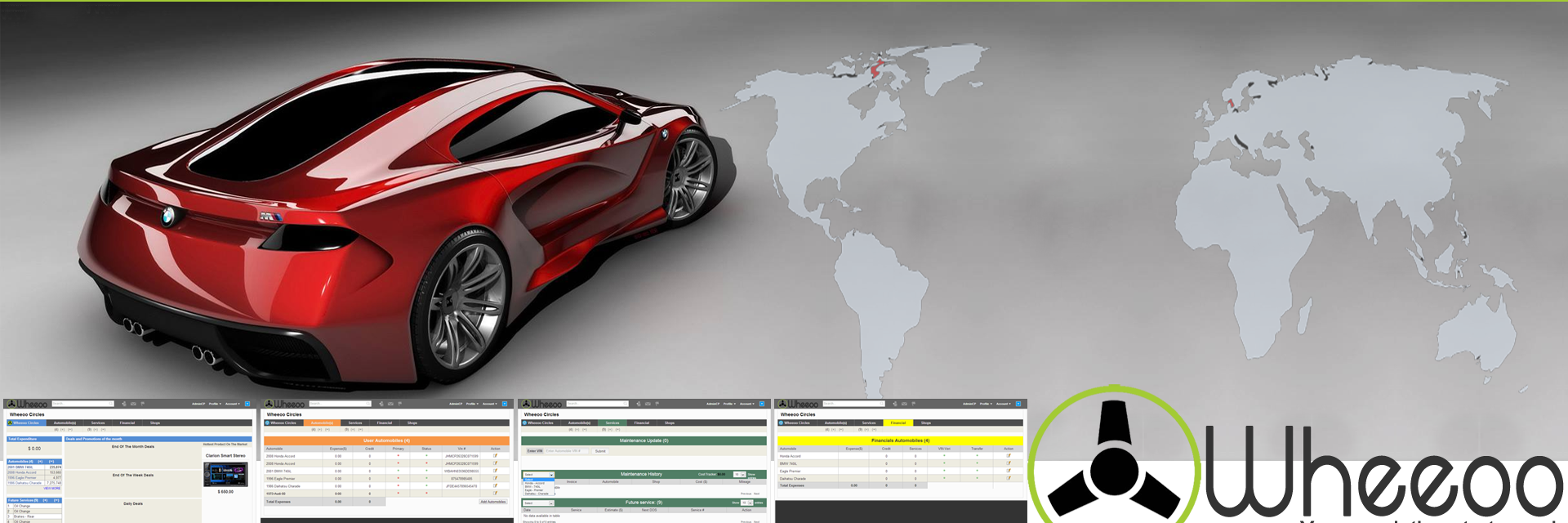This screenshot has width=1568, height=523.
Task: Click the blue square icon in the Maintenance screenshot header
Action: pyautogui.click(x=762, y=404)
